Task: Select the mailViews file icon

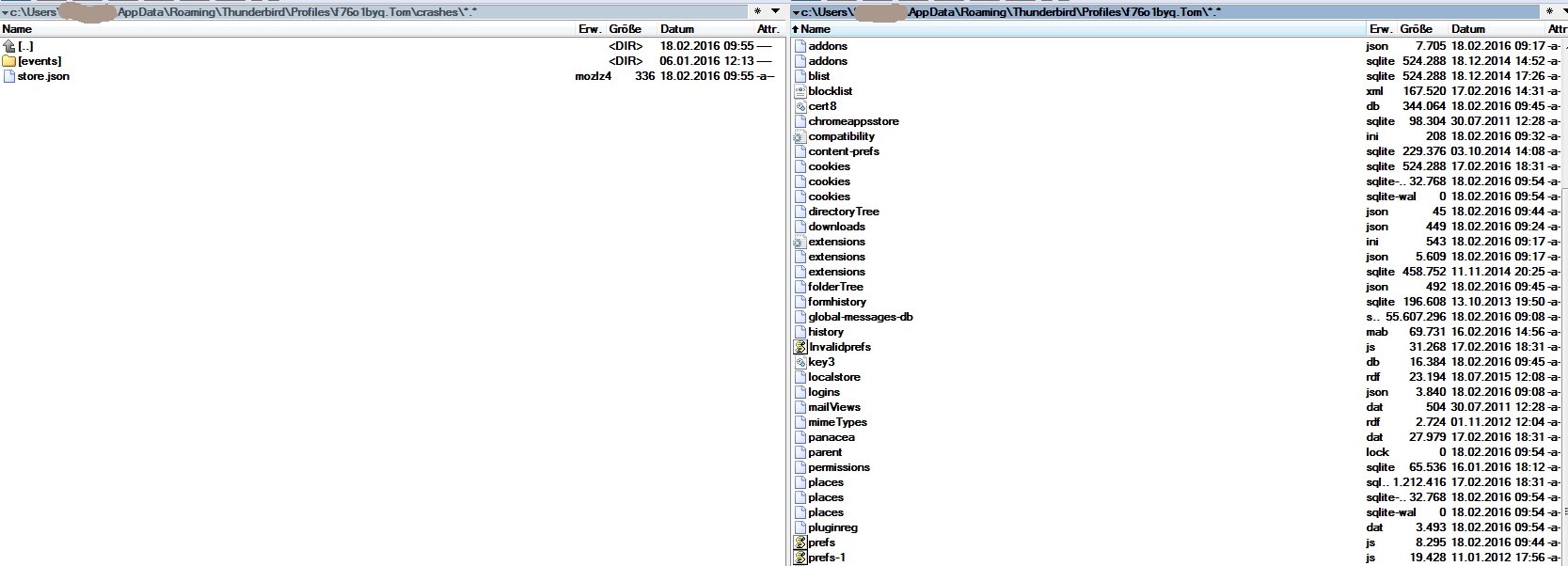Action: 800,407
